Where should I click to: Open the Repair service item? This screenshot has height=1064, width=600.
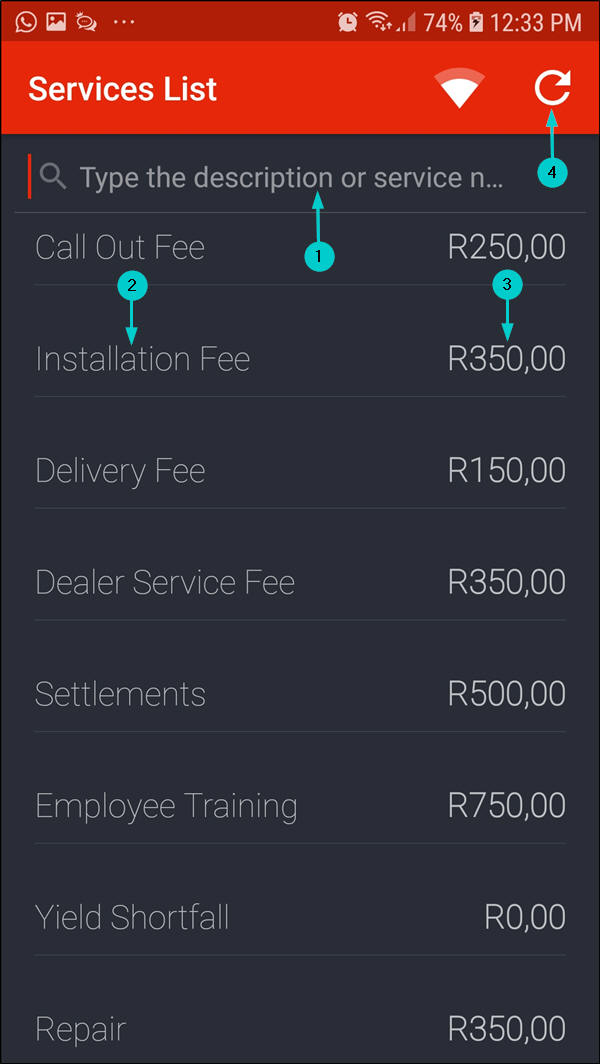[81, 1029]
